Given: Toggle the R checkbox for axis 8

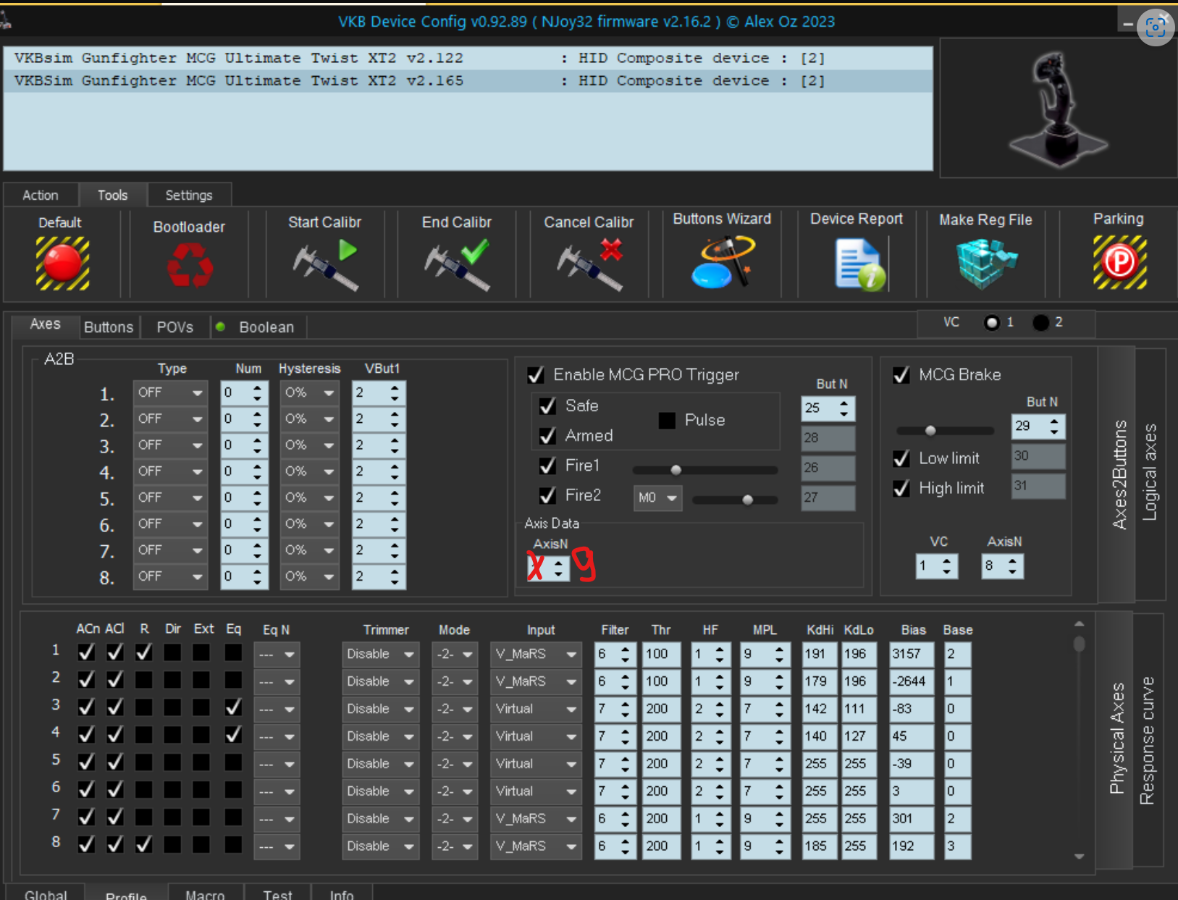Looking at the screenshot, I should click(143, 844).
